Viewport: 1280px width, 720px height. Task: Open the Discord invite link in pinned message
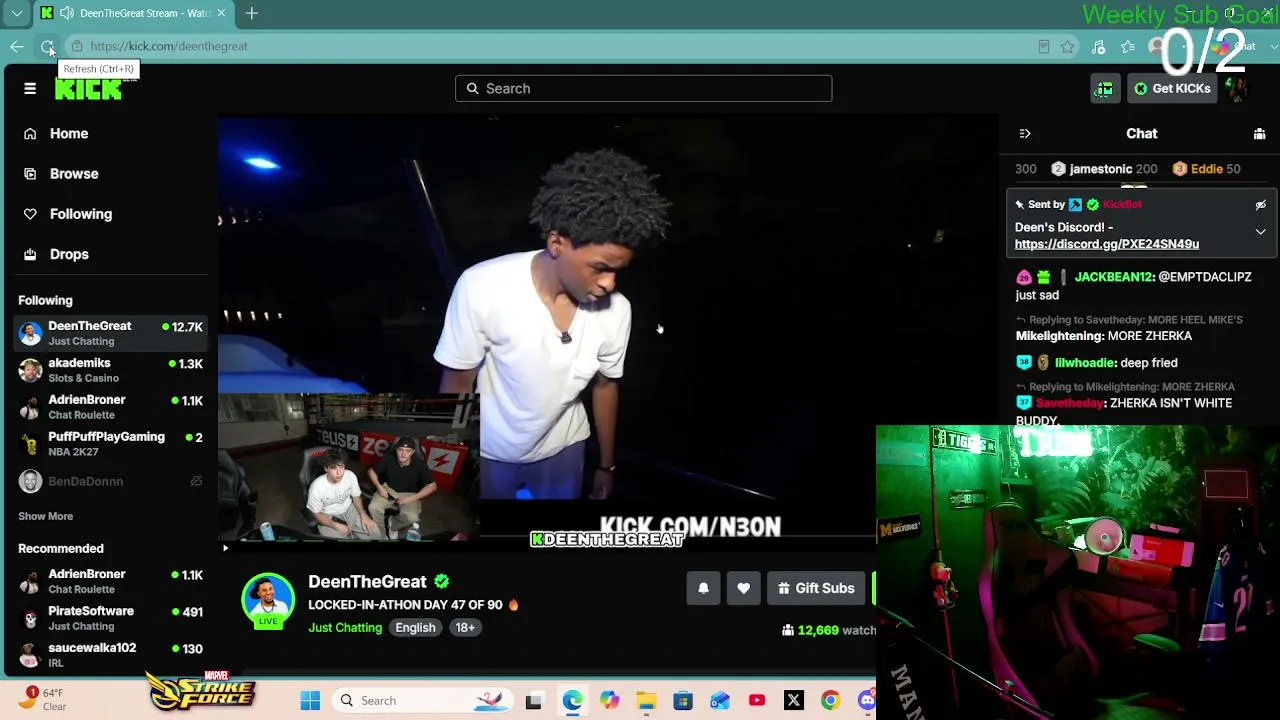1107,244
